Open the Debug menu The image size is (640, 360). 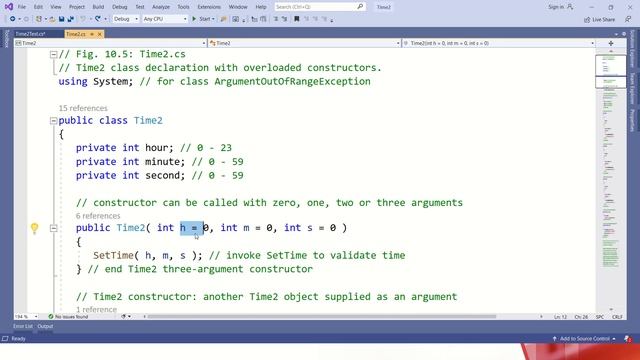[120, 7]
